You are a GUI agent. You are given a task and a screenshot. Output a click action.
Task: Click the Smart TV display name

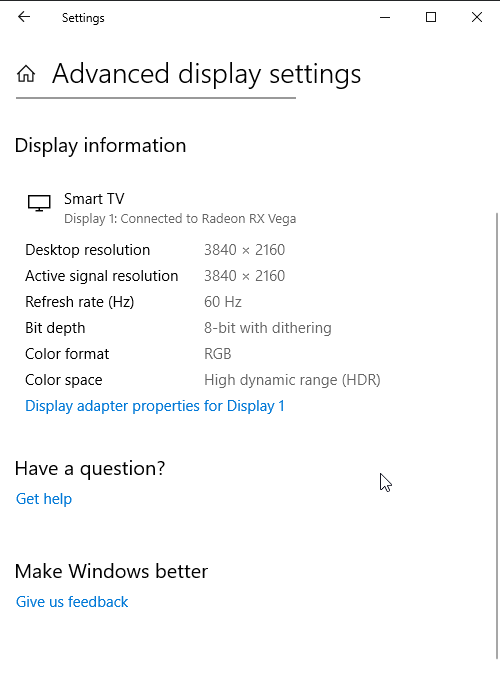94,199
